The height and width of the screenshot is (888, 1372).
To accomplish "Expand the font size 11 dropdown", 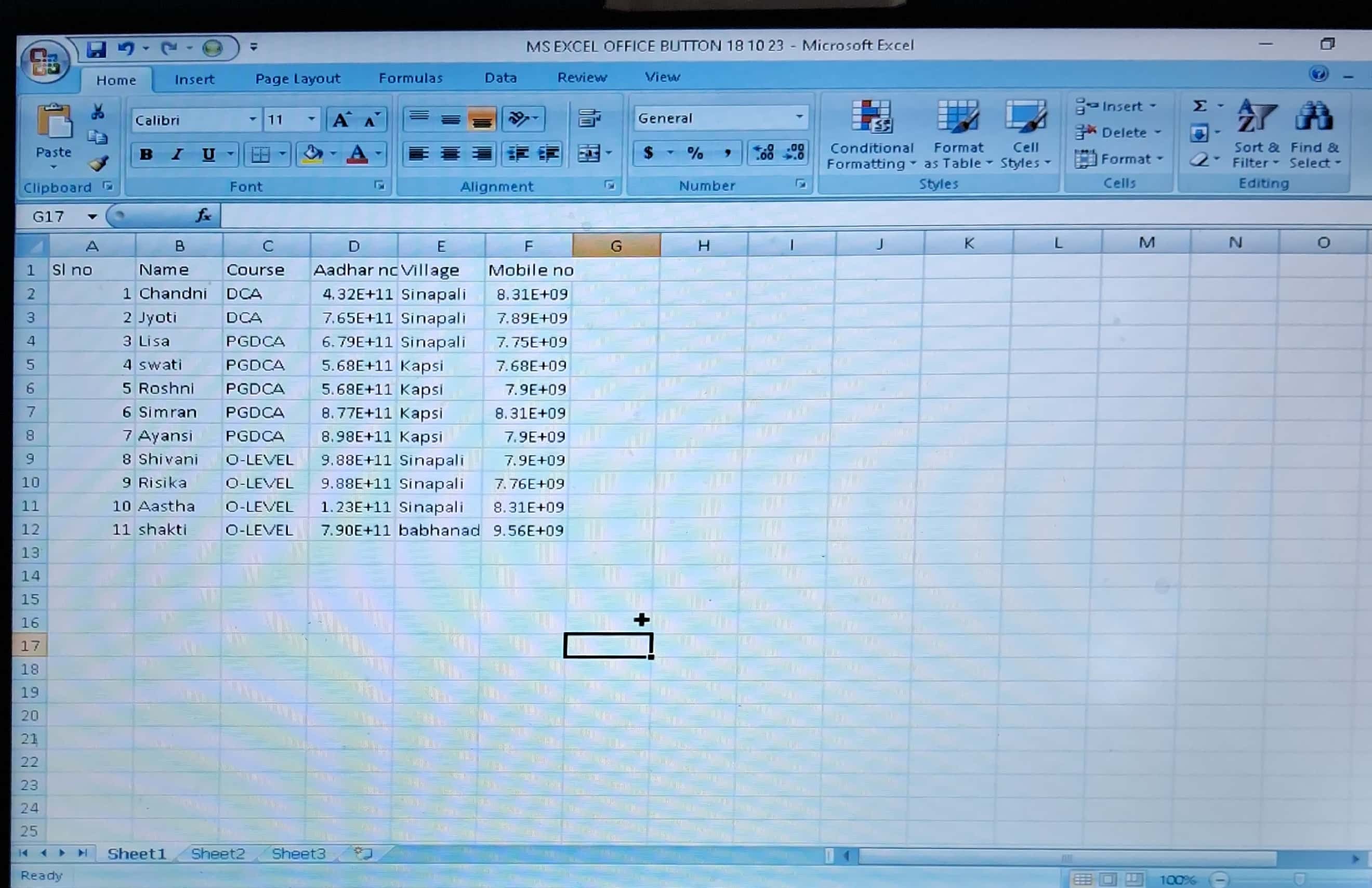I will 311,120.
